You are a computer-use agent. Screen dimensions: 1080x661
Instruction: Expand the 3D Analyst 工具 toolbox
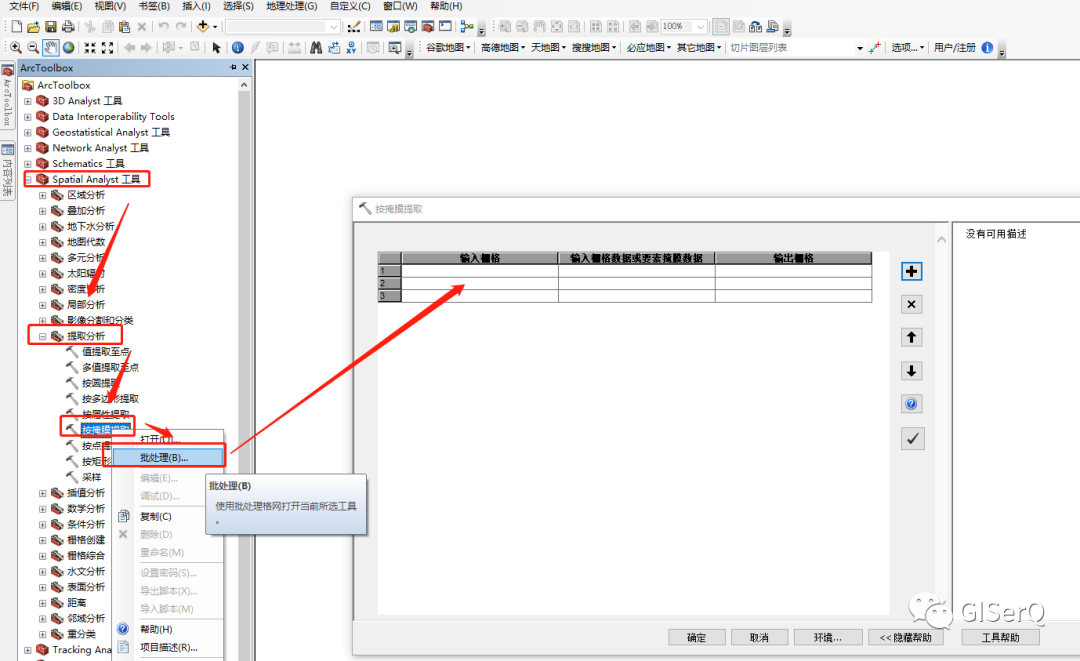coord(28,101)
